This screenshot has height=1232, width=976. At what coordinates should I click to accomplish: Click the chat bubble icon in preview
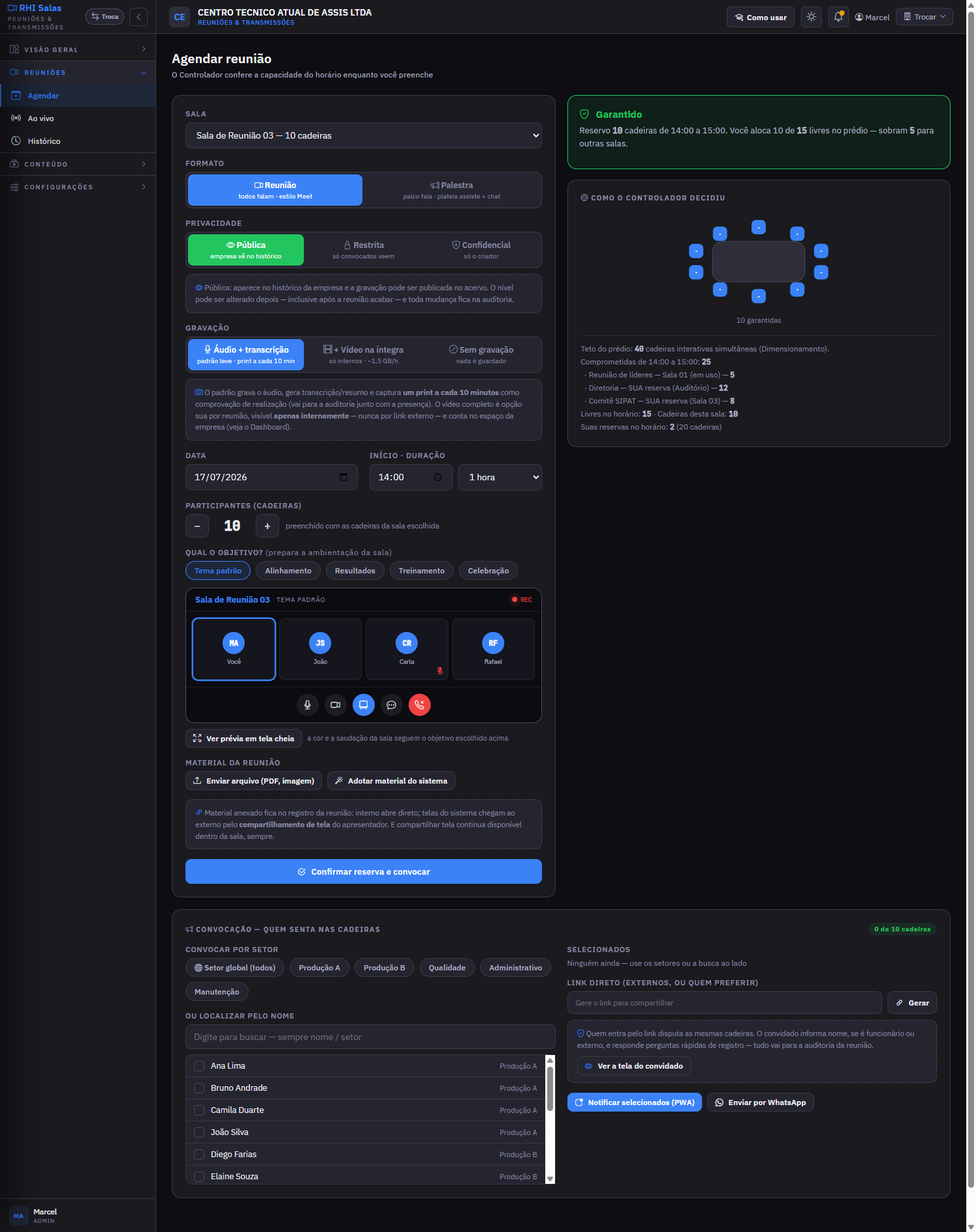click(392, 705)
